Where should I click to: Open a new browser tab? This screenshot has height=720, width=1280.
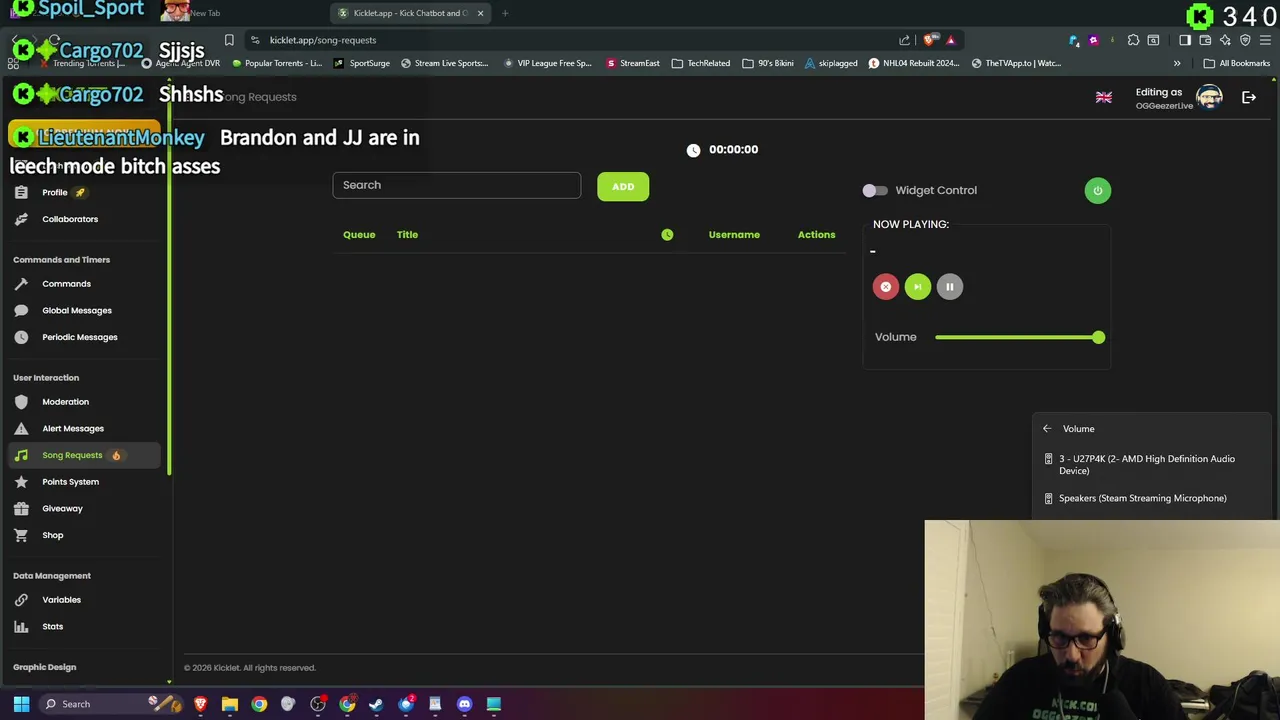point(505,13)
